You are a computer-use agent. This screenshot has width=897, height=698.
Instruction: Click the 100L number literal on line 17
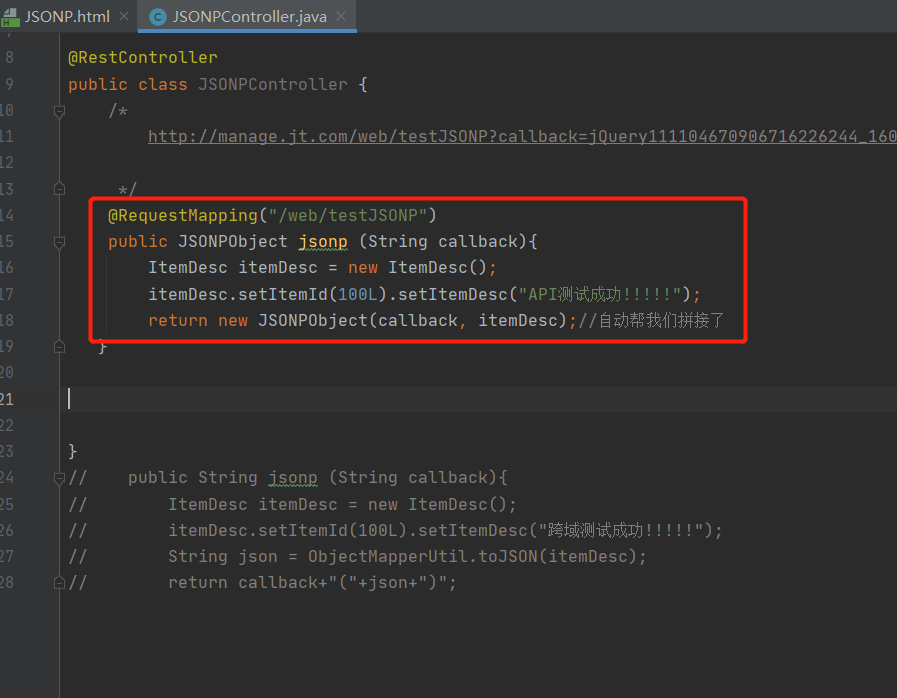coord(358,294)
